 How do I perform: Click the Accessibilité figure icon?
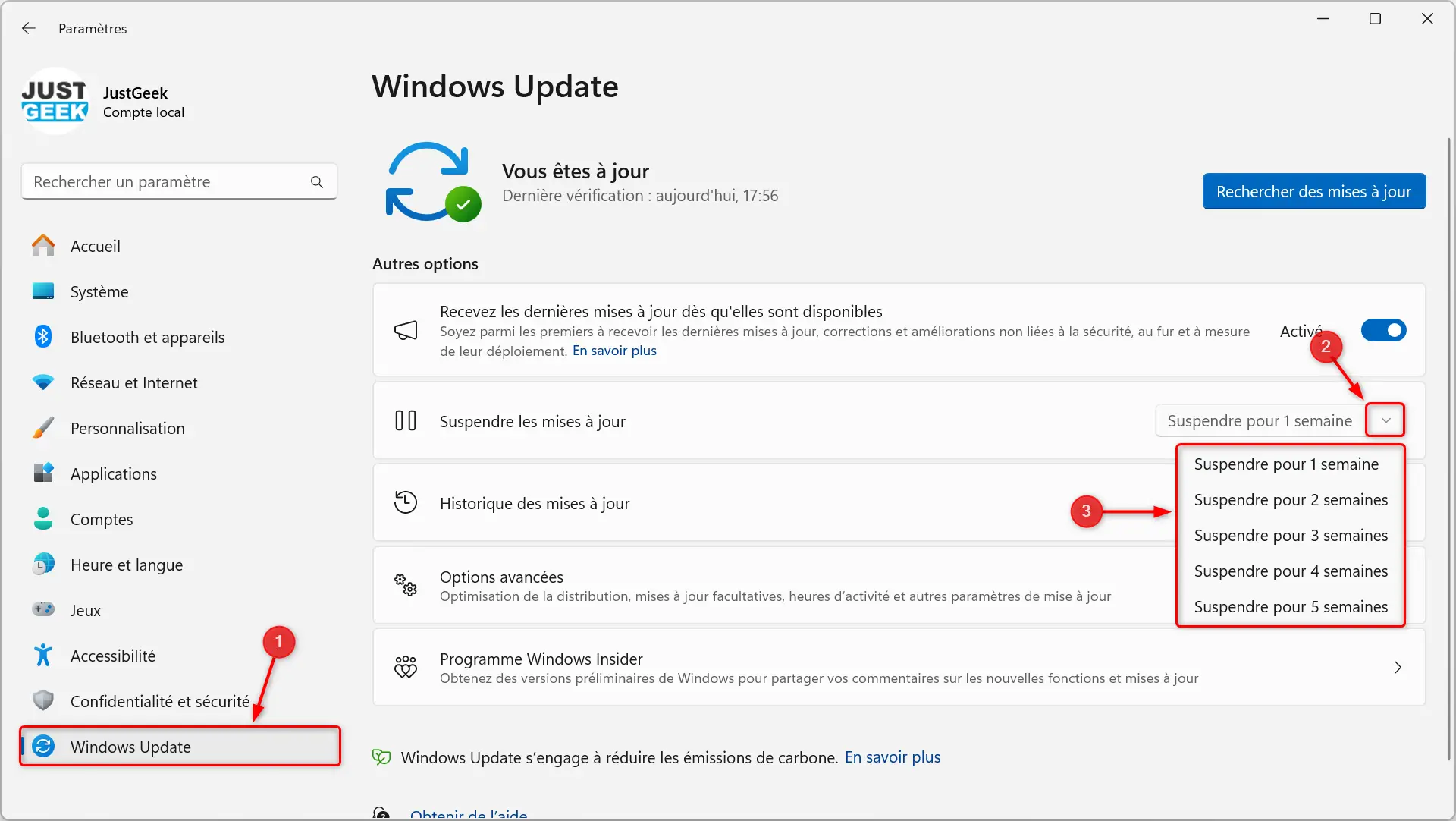coord(43,655)
